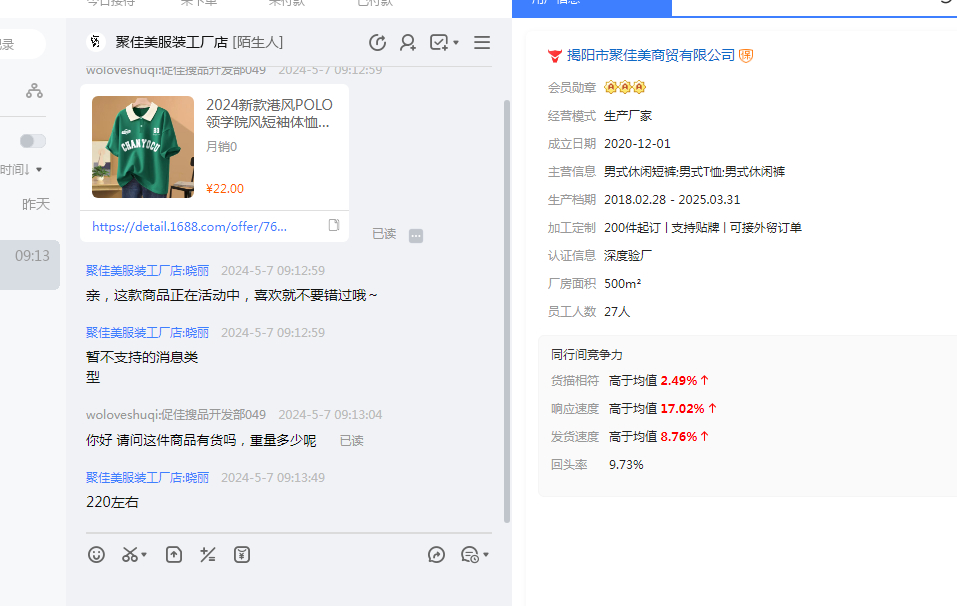Click the scissors screenshot tool
This screenshot has width=957, height=606.
130,554
